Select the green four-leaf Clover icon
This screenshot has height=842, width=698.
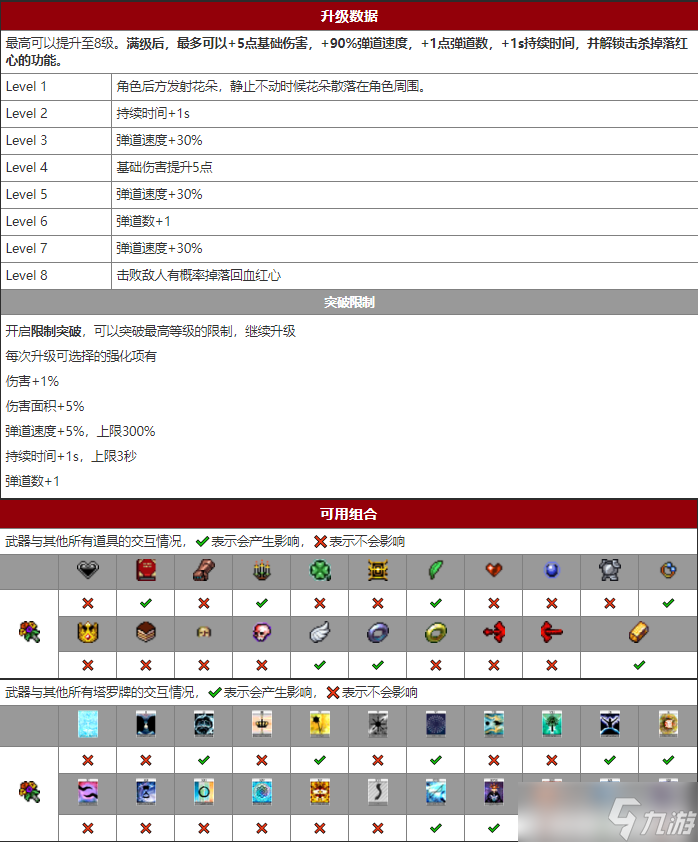[320, 570]
